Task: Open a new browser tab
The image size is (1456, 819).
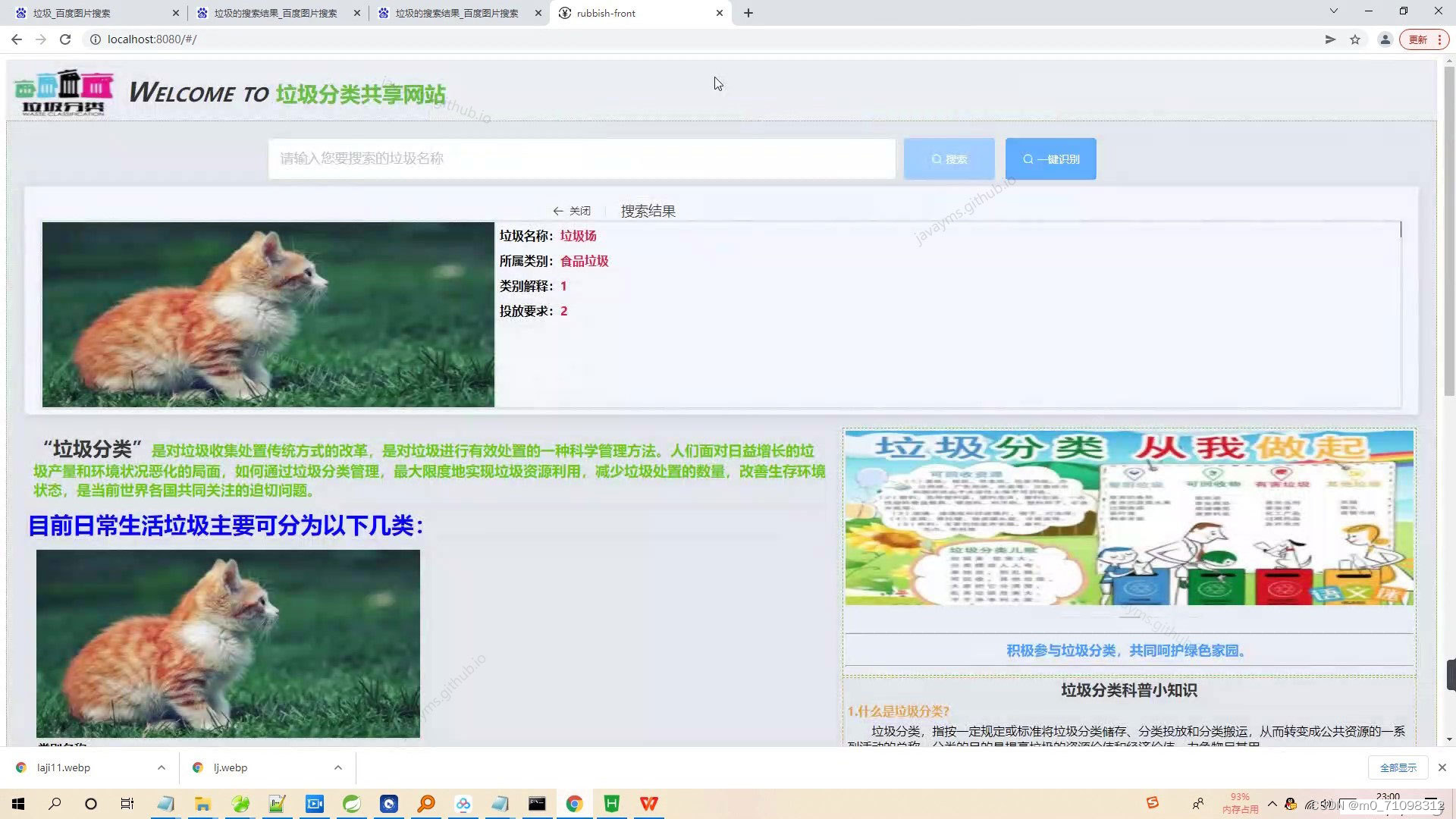Action: (x=748, y=13)
